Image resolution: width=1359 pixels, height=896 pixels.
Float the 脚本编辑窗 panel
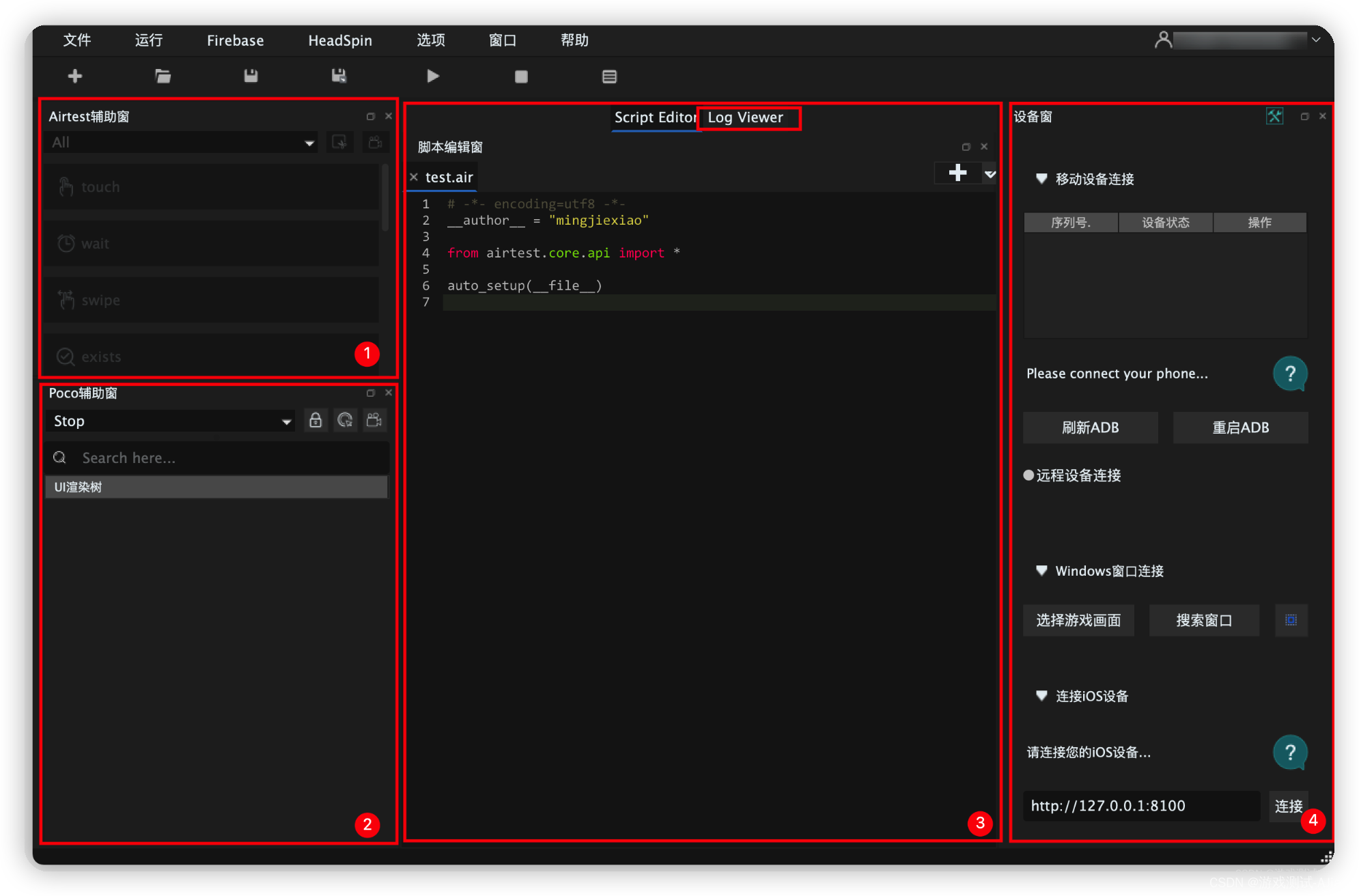click(x=966, y=147)
